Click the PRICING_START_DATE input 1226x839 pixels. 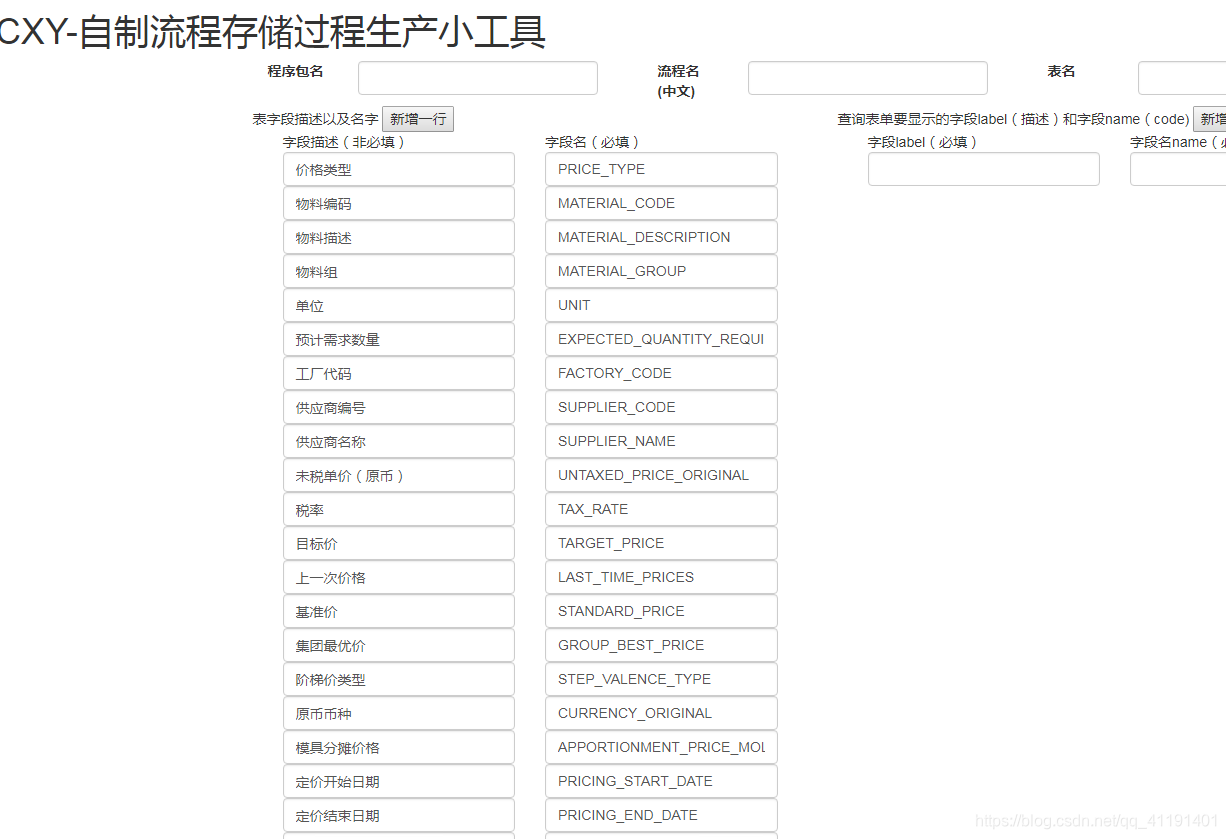[x=661, y=781]
